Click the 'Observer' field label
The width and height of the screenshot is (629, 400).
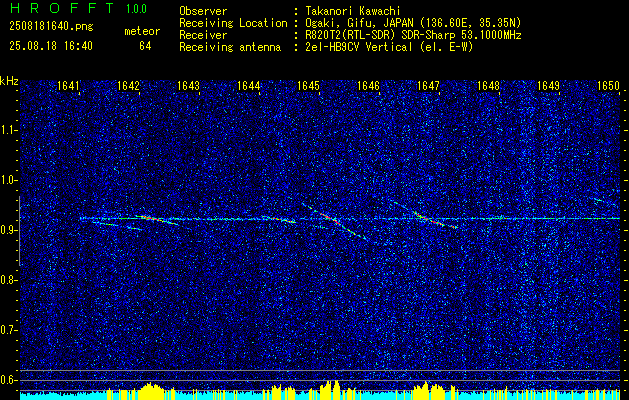point(203,11)
